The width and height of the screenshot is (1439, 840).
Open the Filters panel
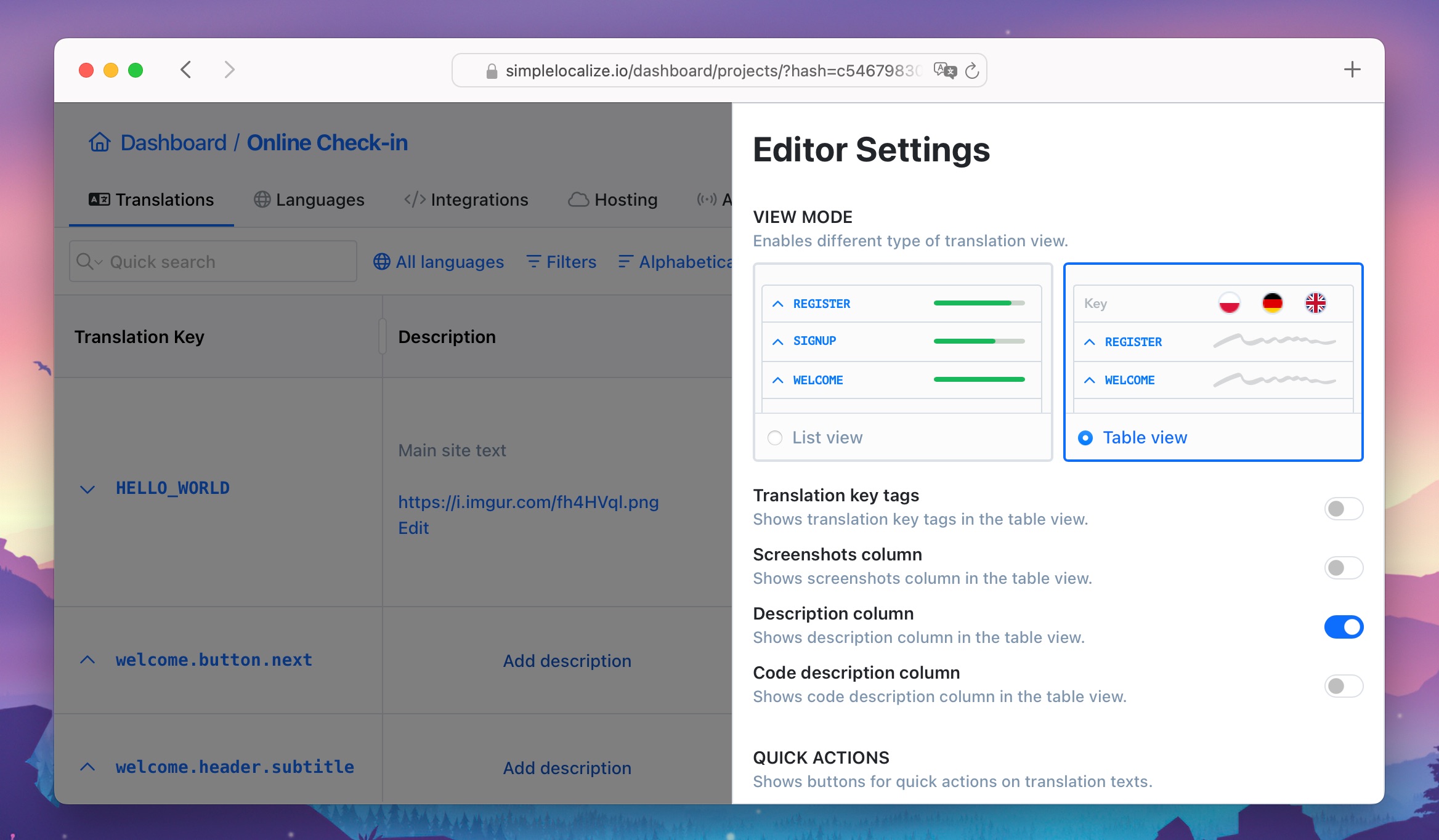tap(562, 261)
